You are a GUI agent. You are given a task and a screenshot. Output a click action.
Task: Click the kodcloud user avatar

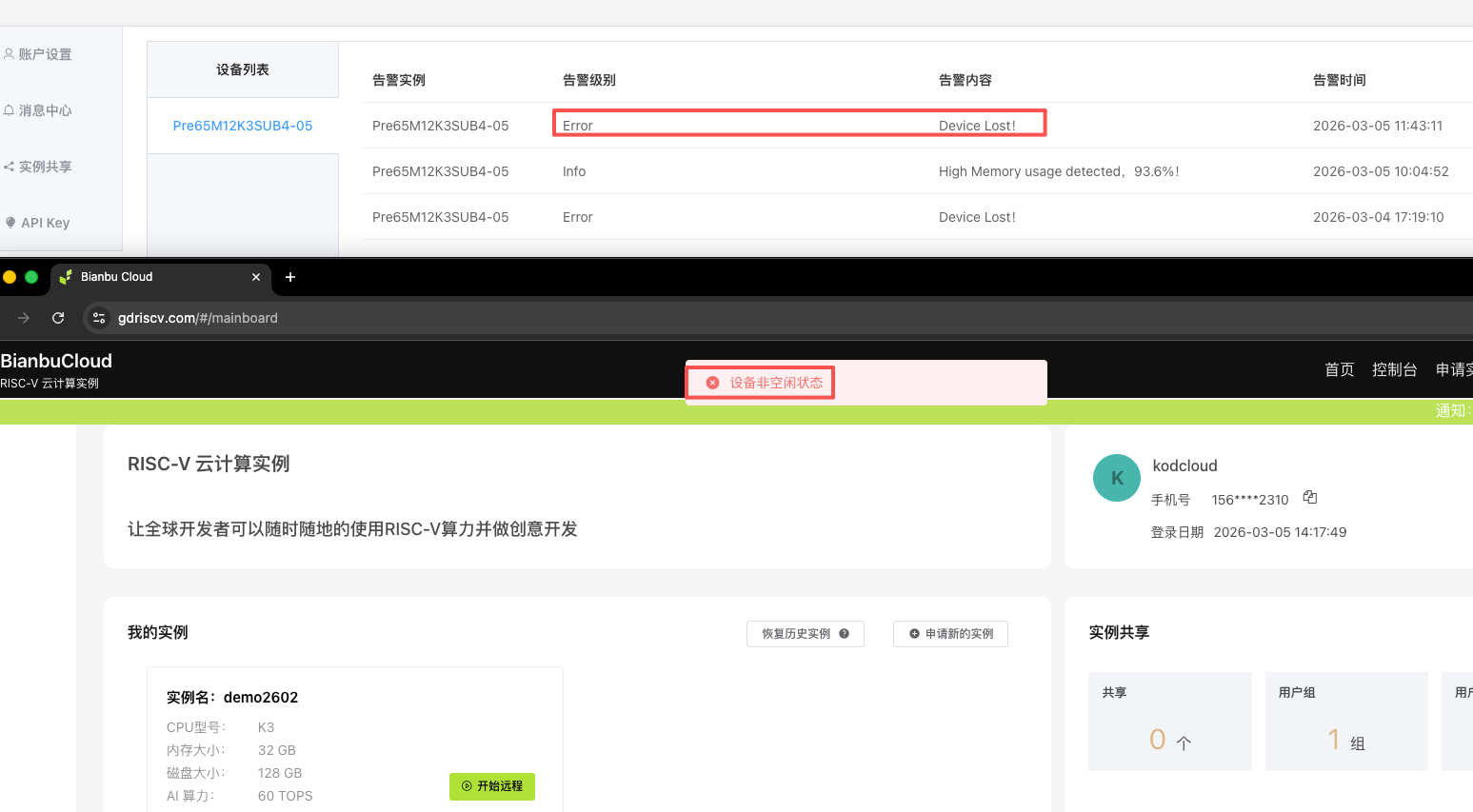[x=1117, y=478]
